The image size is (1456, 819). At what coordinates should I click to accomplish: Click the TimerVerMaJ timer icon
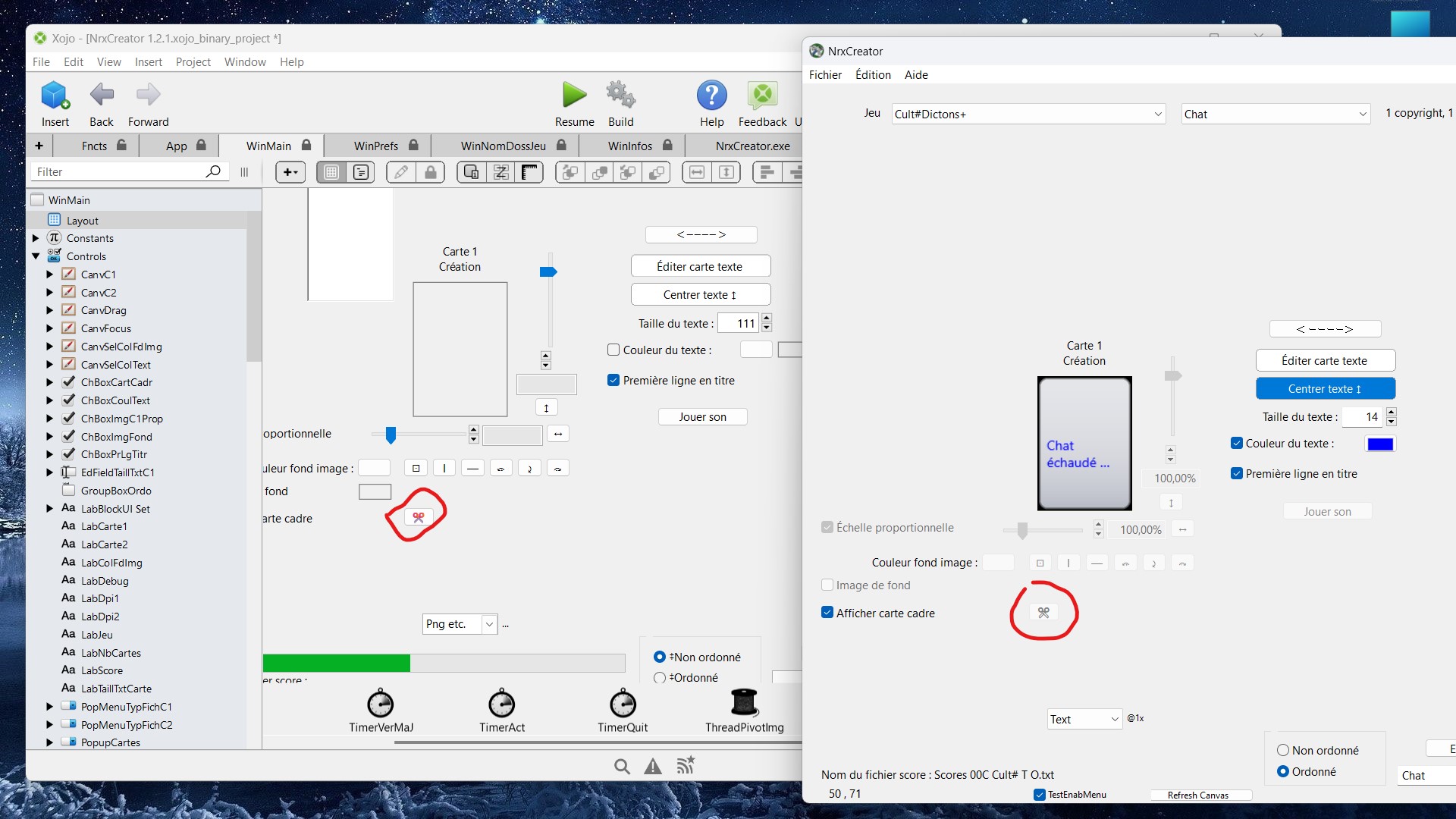[x=381, y=704]
